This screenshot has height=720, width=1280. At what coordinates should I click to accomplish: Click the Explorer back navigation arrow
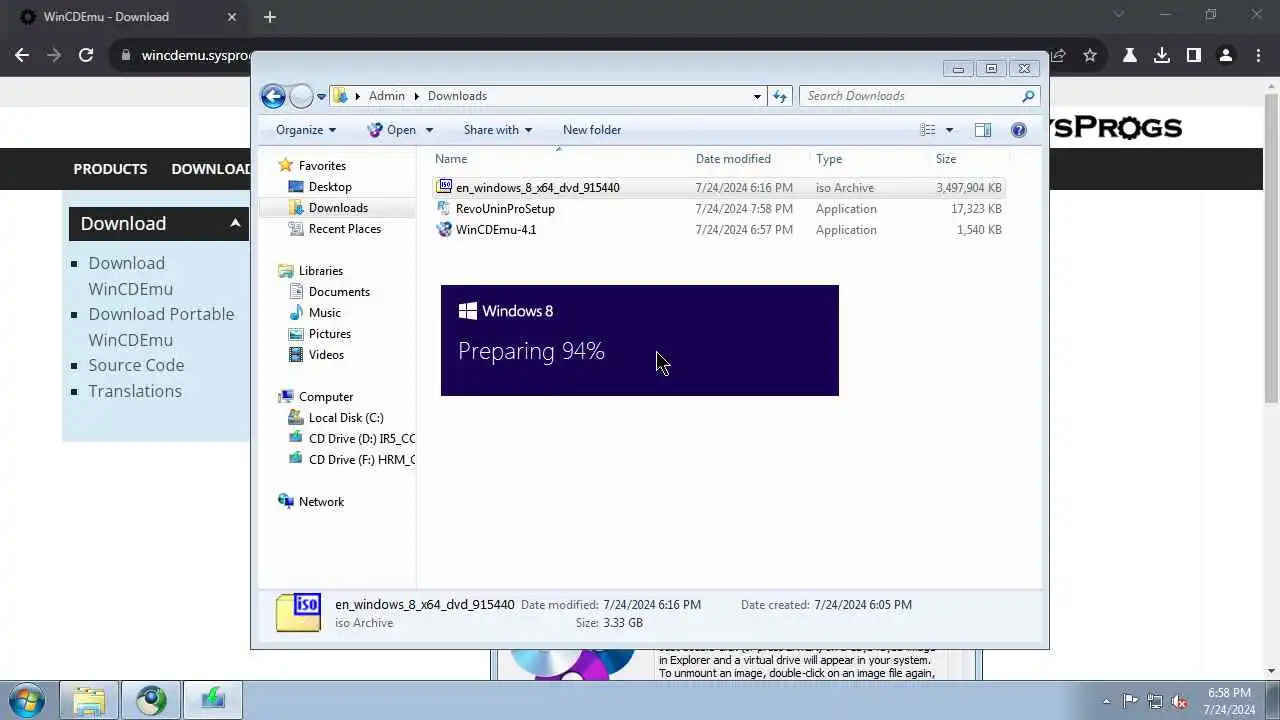pos(273,96)
